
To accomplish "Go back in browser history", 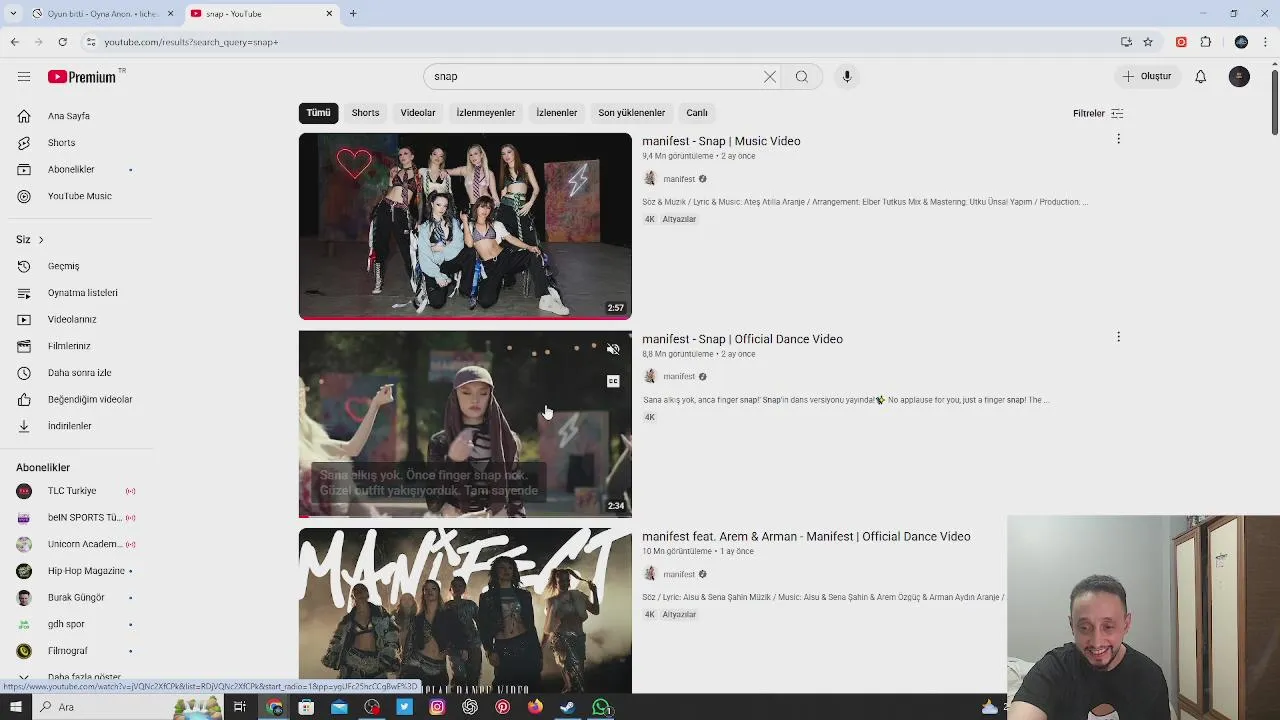I will pyautogui.click(x=15, y=42).
